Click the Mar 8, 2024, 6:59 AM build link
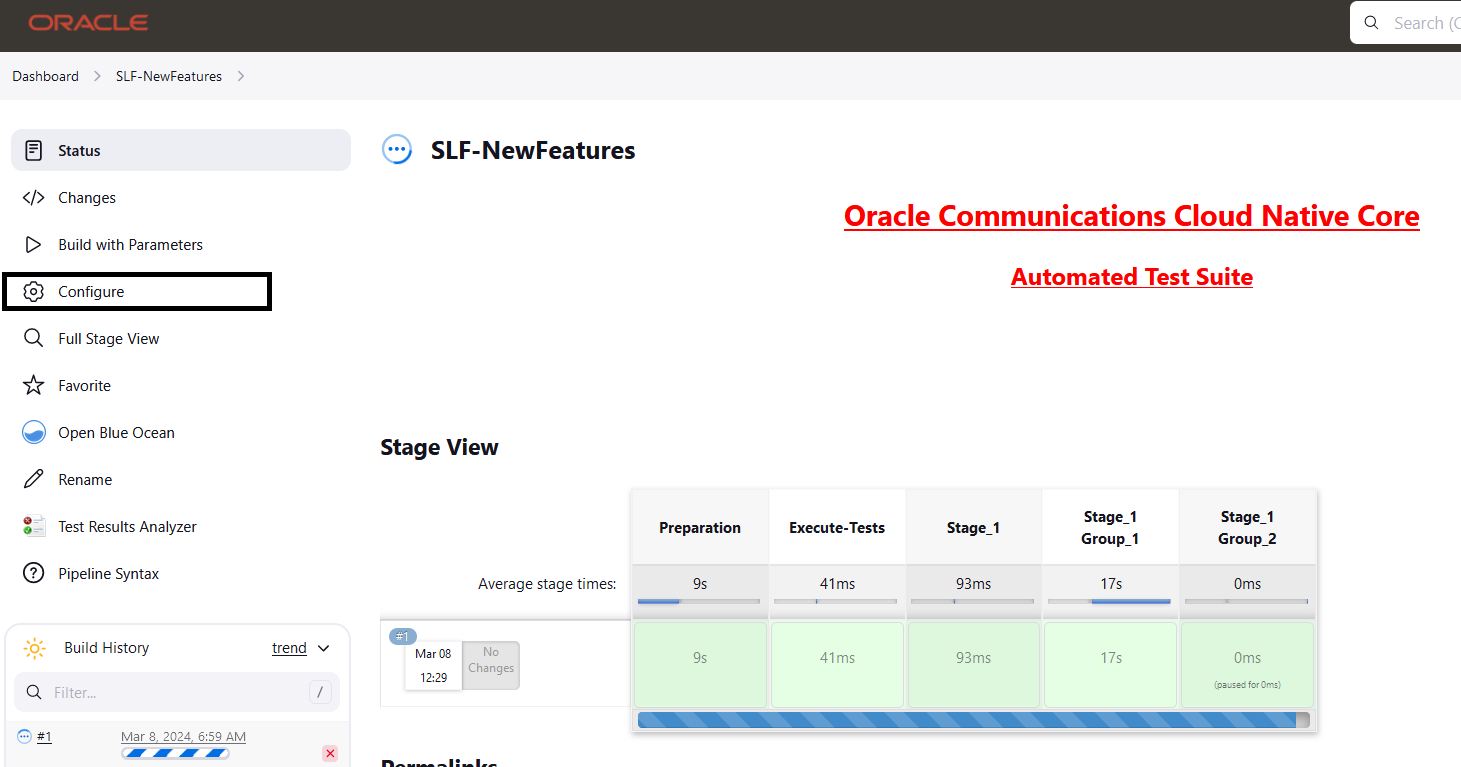 pos(183,737)
